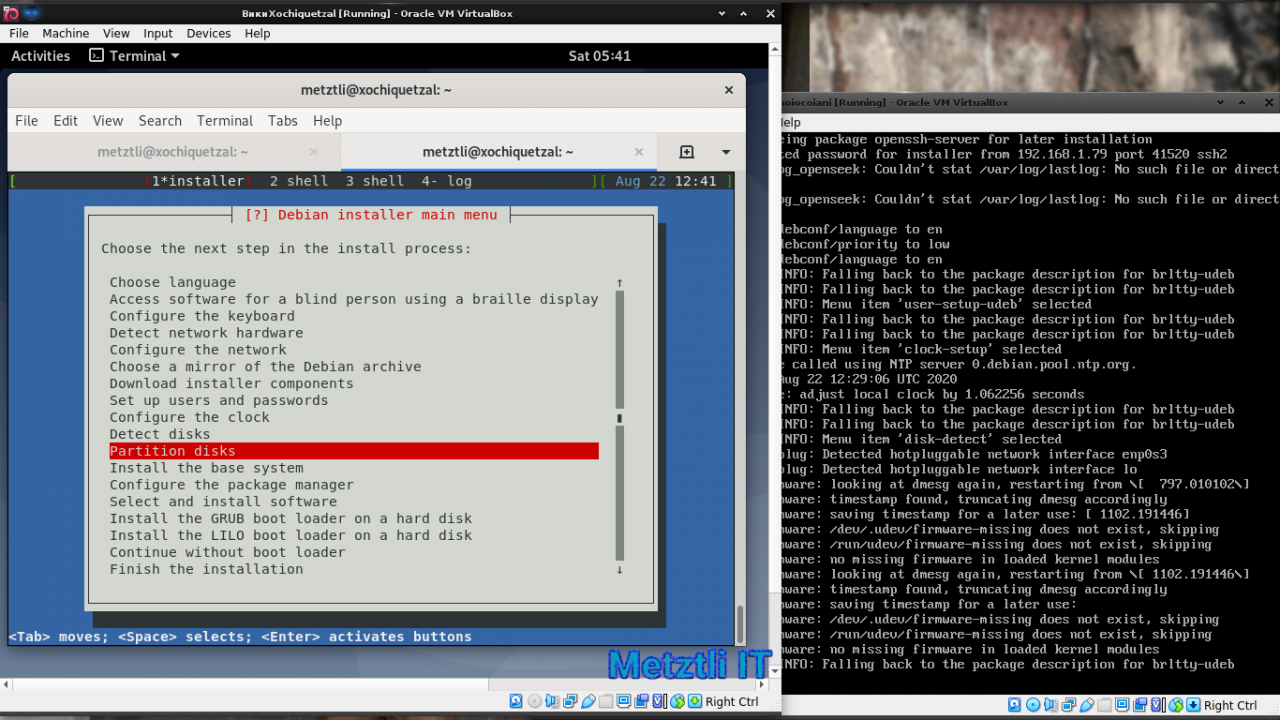Click USB indicator in Xochiquetzal status bar

(x=588, y=701)
